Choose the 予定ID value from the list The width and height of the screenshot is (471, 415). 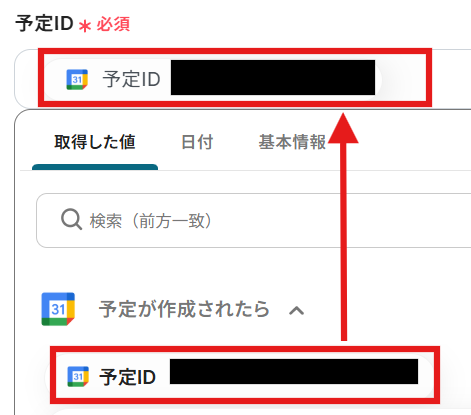(x=240, y=377)
